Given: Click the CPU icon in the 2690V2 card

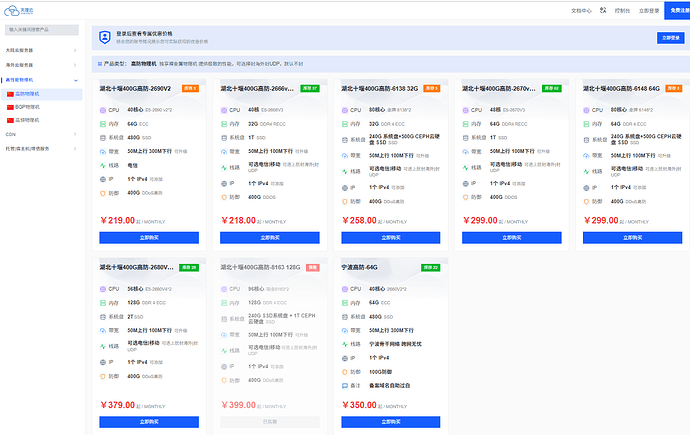Looking at the screenshot, I should 103,110.
